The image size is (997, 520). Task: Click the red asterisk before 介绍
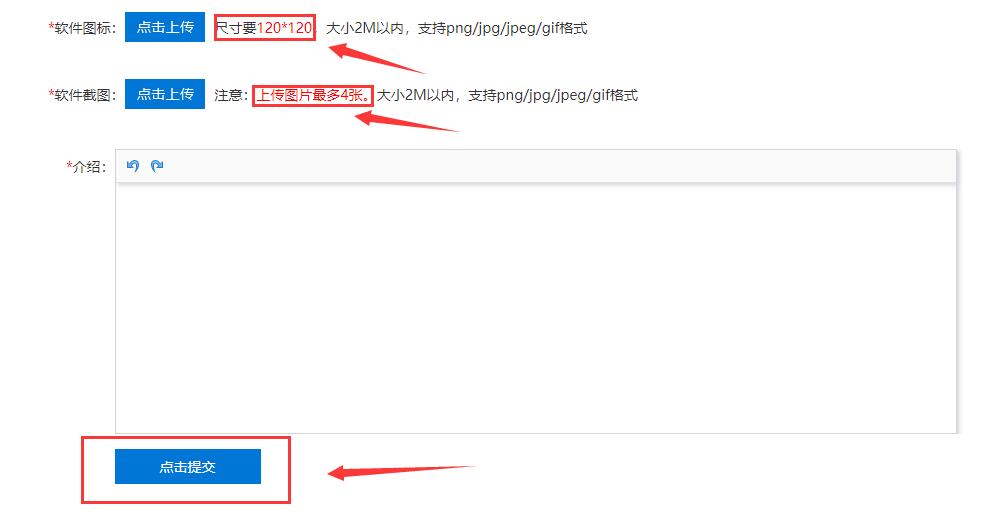click(x=69, y=165)
